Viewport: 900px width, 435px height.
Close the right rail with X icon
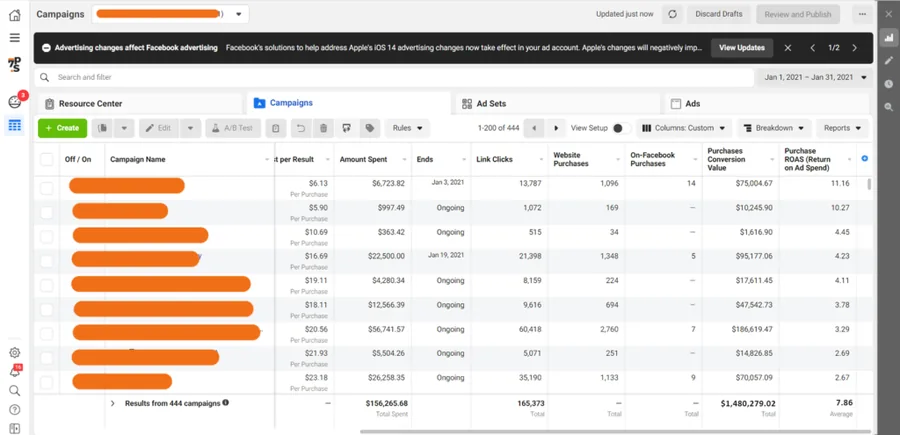(889, 14)
